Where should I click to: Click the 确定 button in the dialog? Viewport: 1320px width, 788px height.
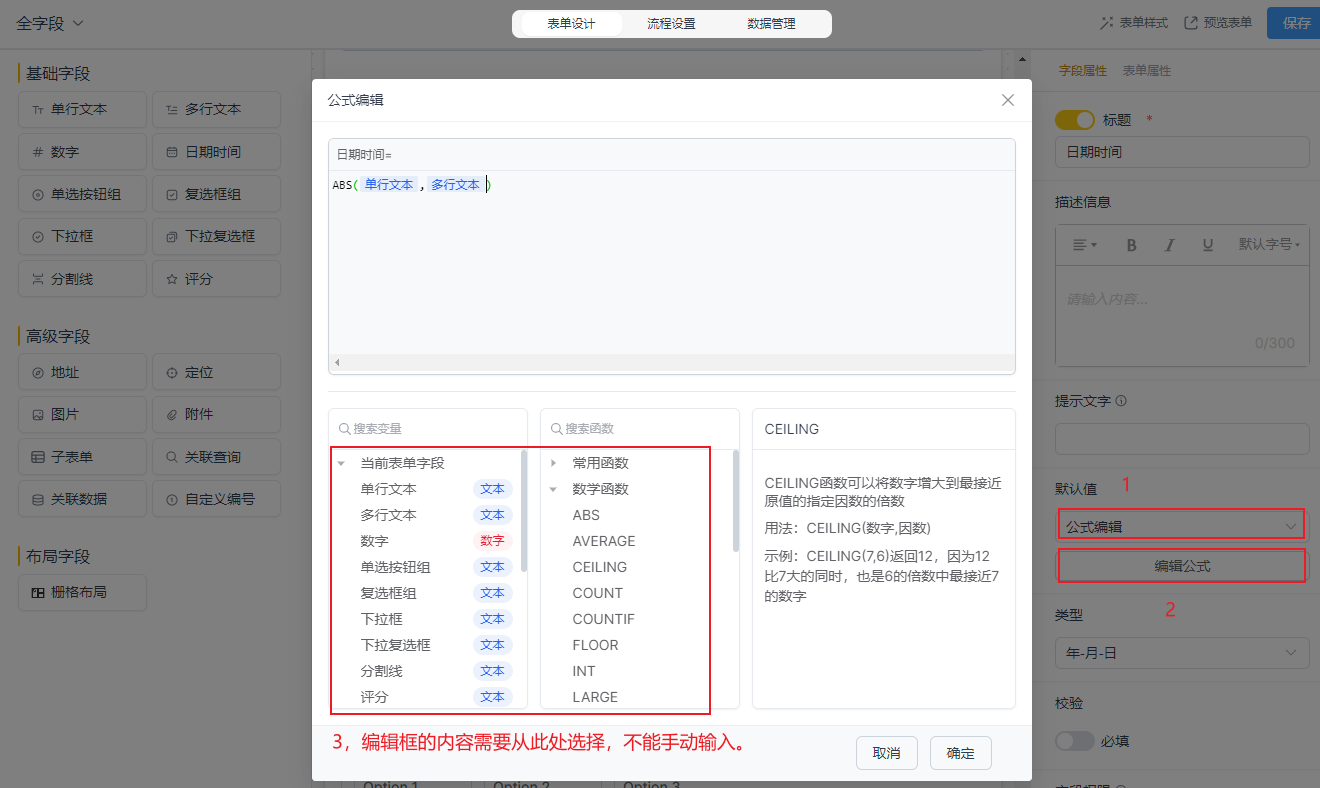click(961, 753)
